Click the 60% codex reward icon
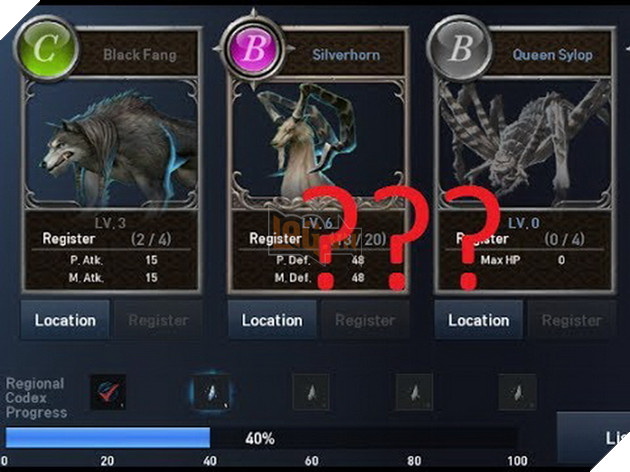The height and width of the screenshot is (472, 630). pyautogui.click(x=311, y=392)
